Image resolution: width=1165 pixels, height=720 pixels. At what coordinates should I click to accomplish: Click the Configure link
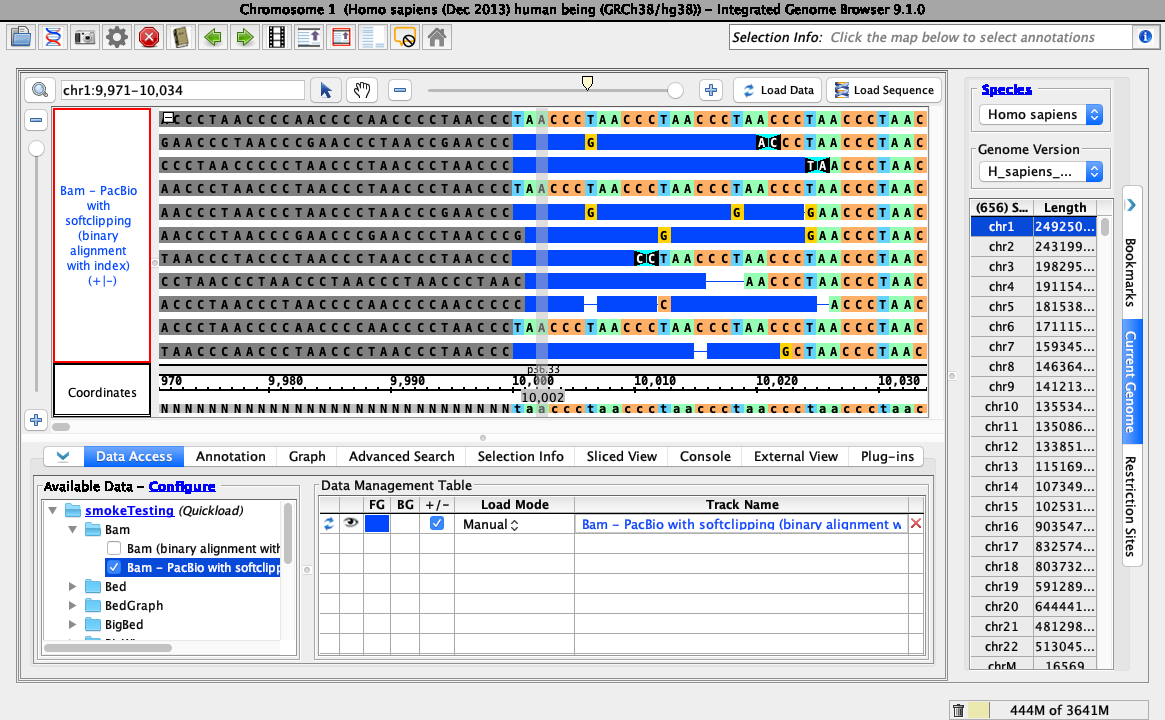182,487
